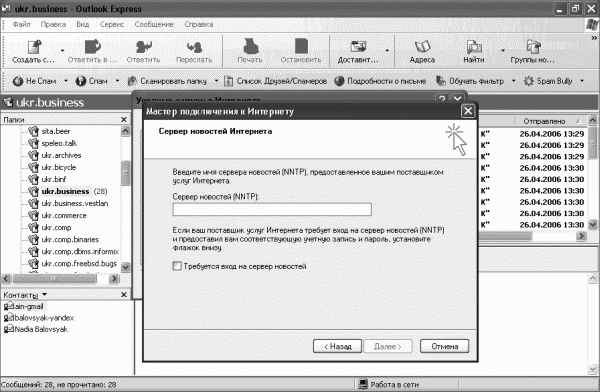This screenshot has height=392, width=600.
Task: Open the Файл menu
Action: click(21, 24)
